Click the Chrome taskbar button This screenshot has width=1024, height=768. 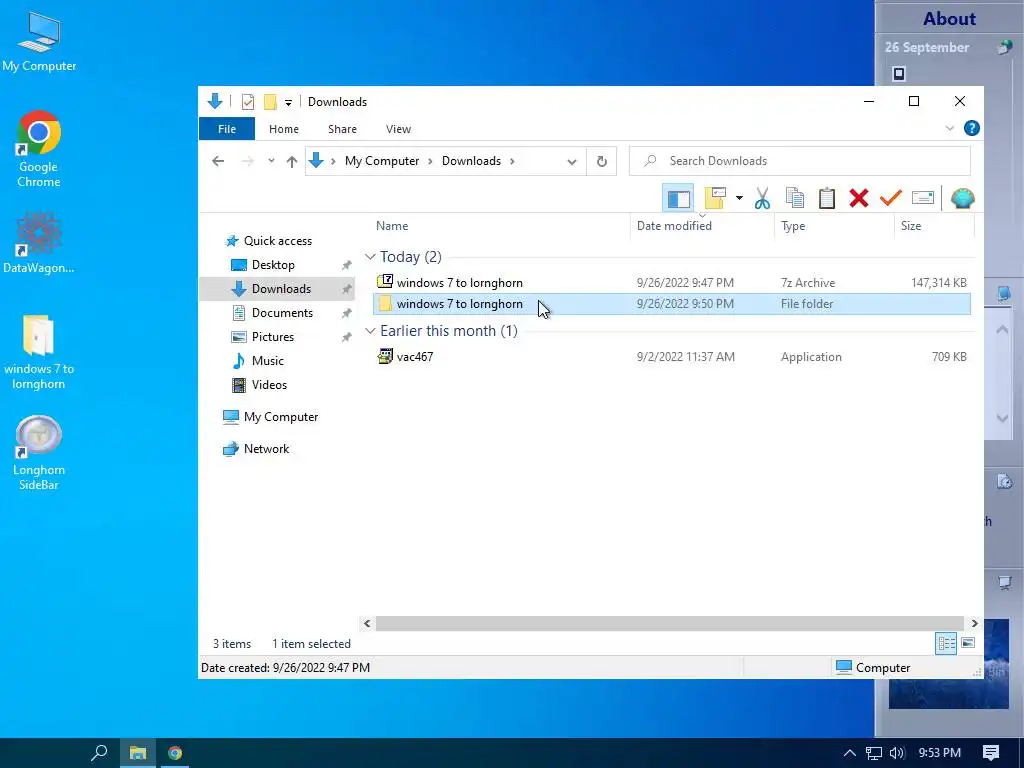click(x=174, y=753)
